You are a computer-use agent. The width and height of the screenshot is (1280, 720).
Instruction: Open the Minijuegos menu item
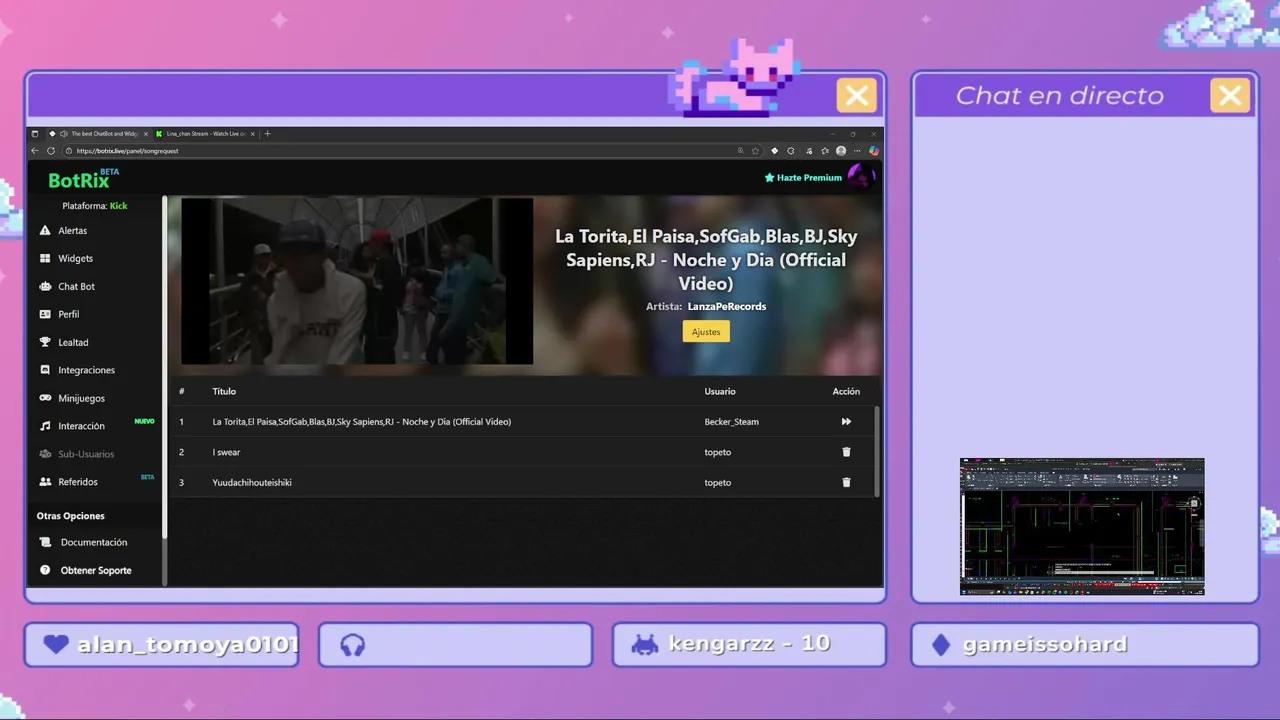pos(81,398)
